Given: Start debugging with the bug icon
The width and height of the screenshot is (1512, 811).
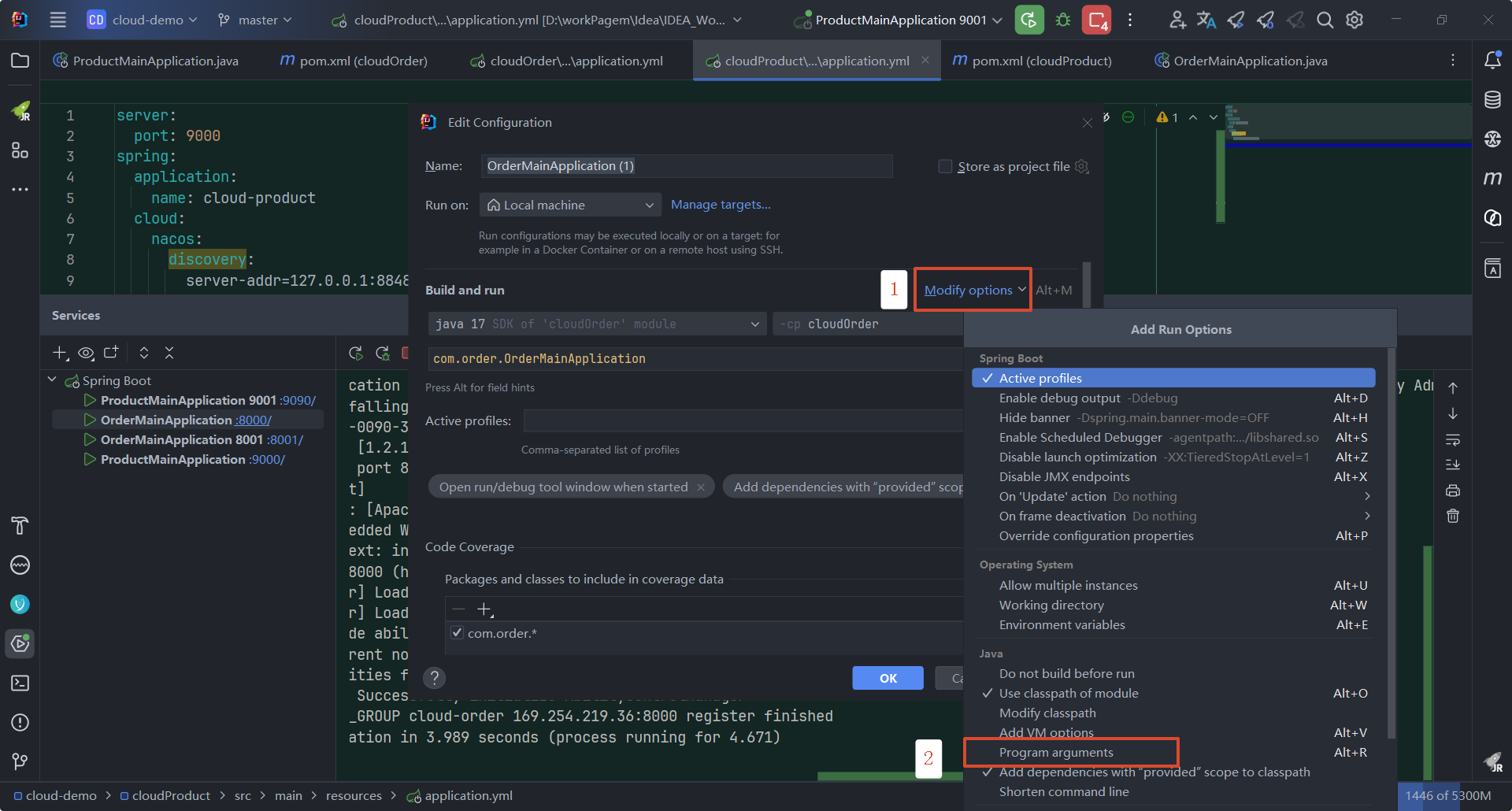Looking at the screenshot, I should click(1063, 20).
